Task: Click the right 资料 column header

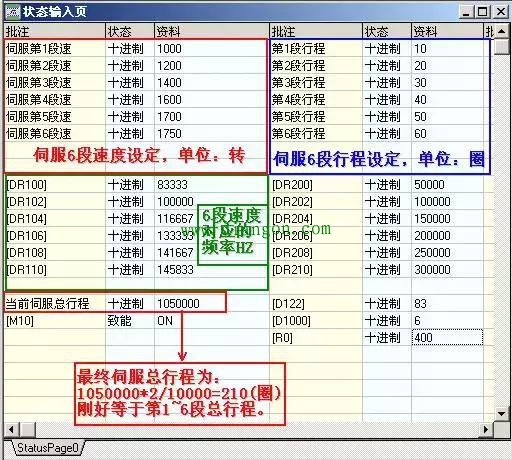Action: 447,32
